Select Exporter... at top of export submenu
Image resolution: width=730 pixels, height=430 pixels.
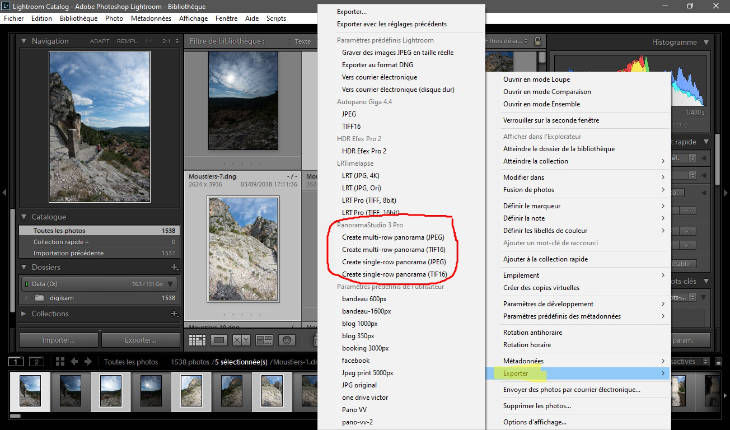click(x=351, y=12)
